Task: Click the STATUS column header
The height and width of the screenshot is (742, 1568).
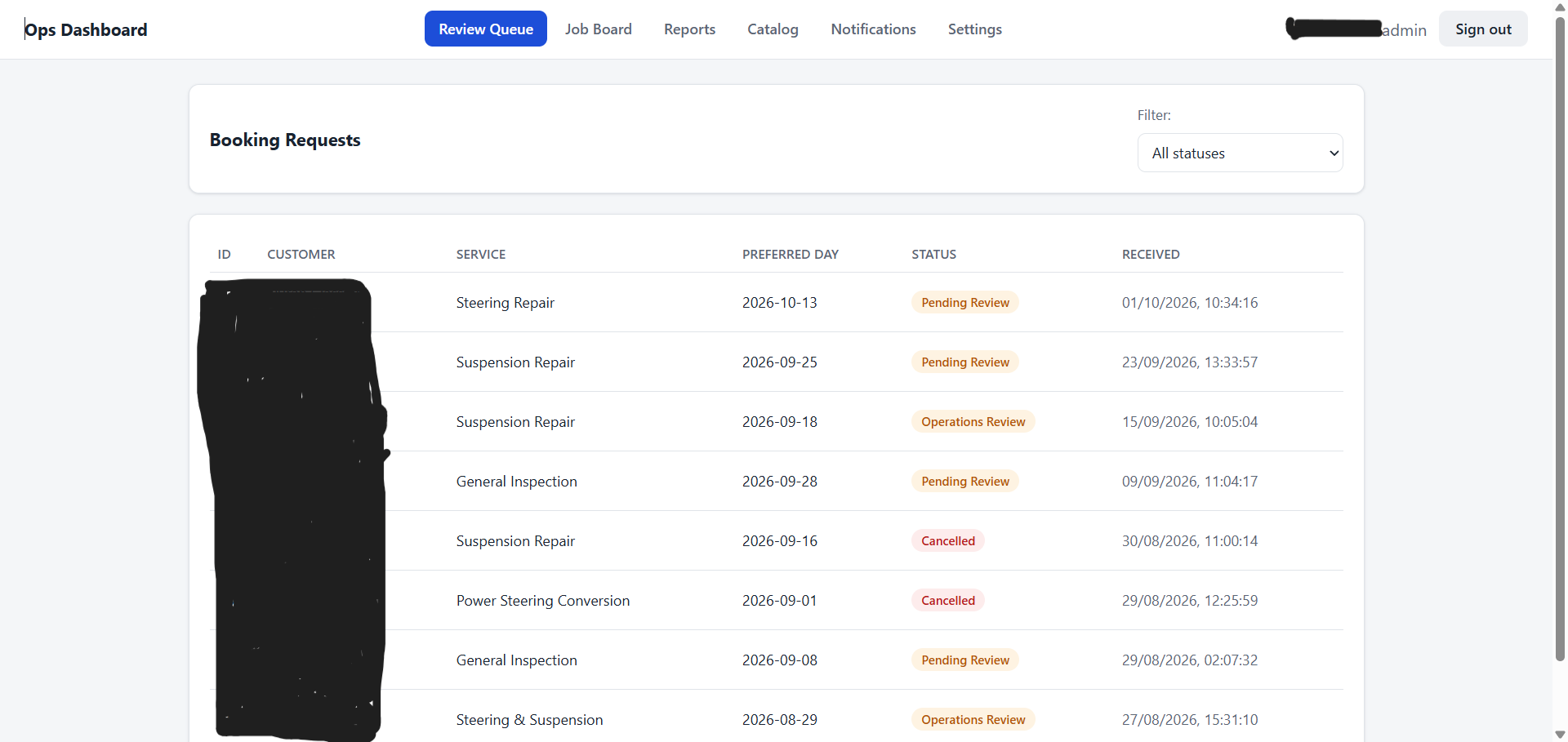Action: click(x=933, y=255)
